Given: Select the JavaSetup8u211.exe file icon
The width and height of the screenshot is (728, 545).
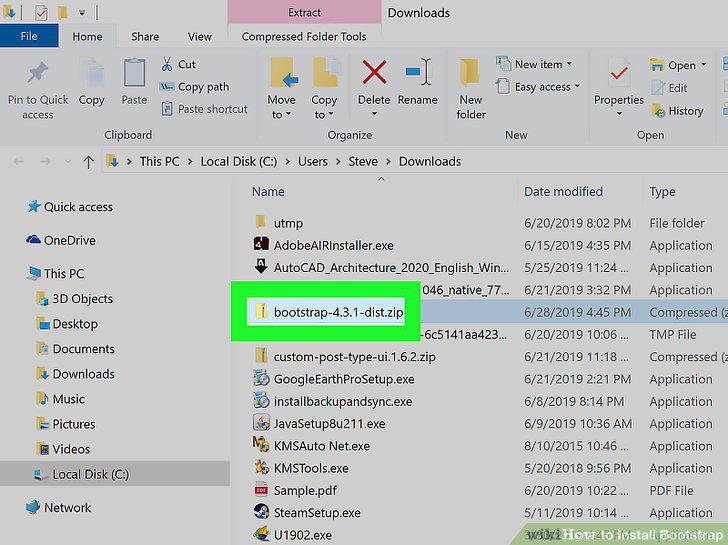Looking at the screenshot, I should [261, 422].
